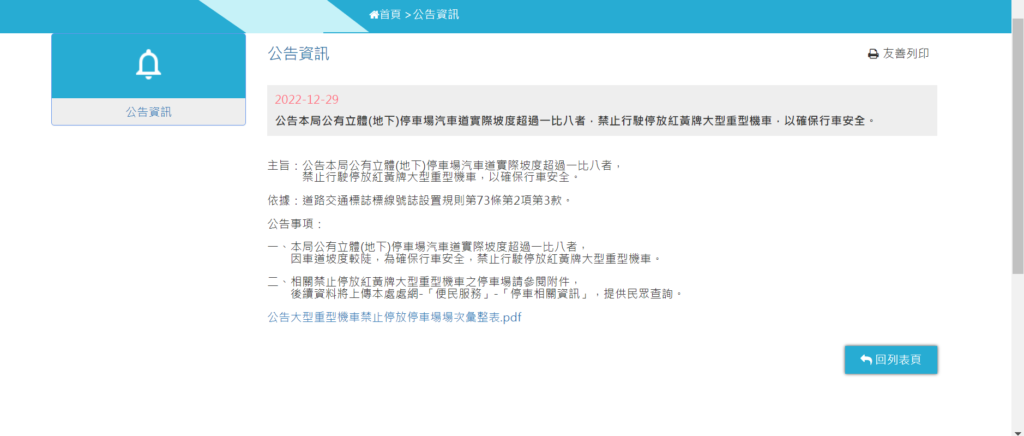Click the paragraph beginning 一、本局公有立體
The image size is (1024, 436).
tap(465, 253)
